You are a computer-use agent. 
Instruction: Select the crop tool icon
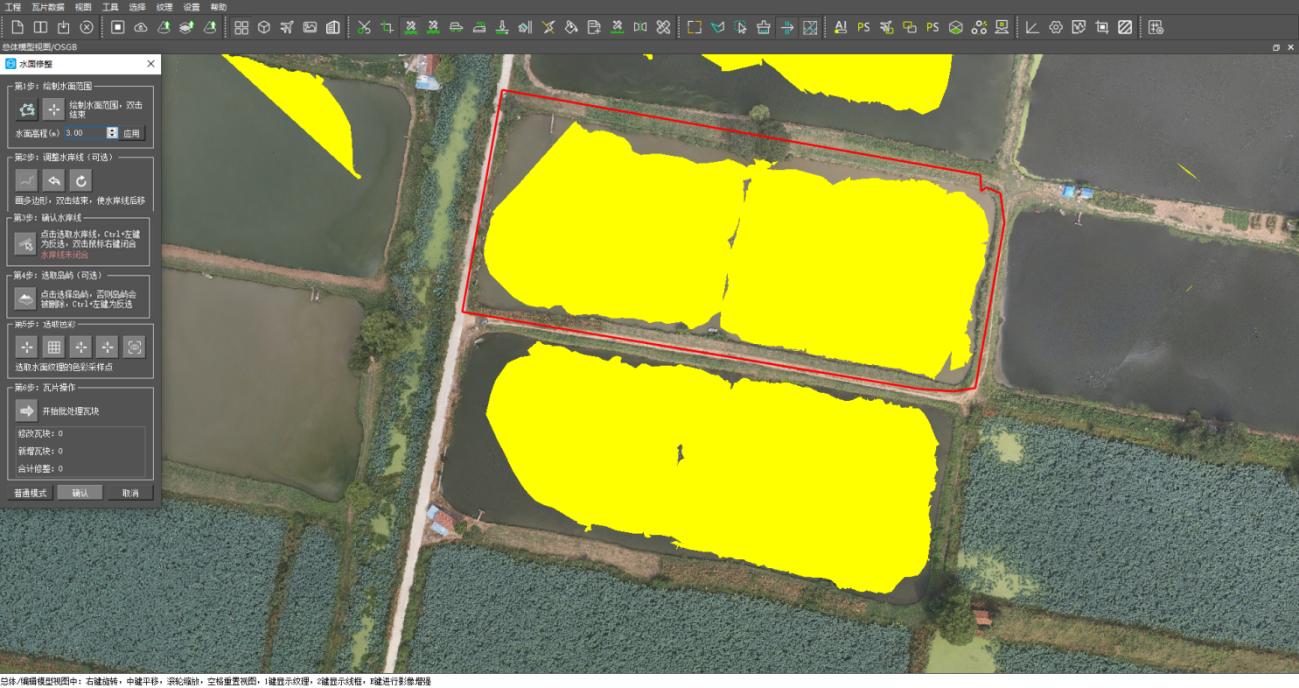[387, 27]
